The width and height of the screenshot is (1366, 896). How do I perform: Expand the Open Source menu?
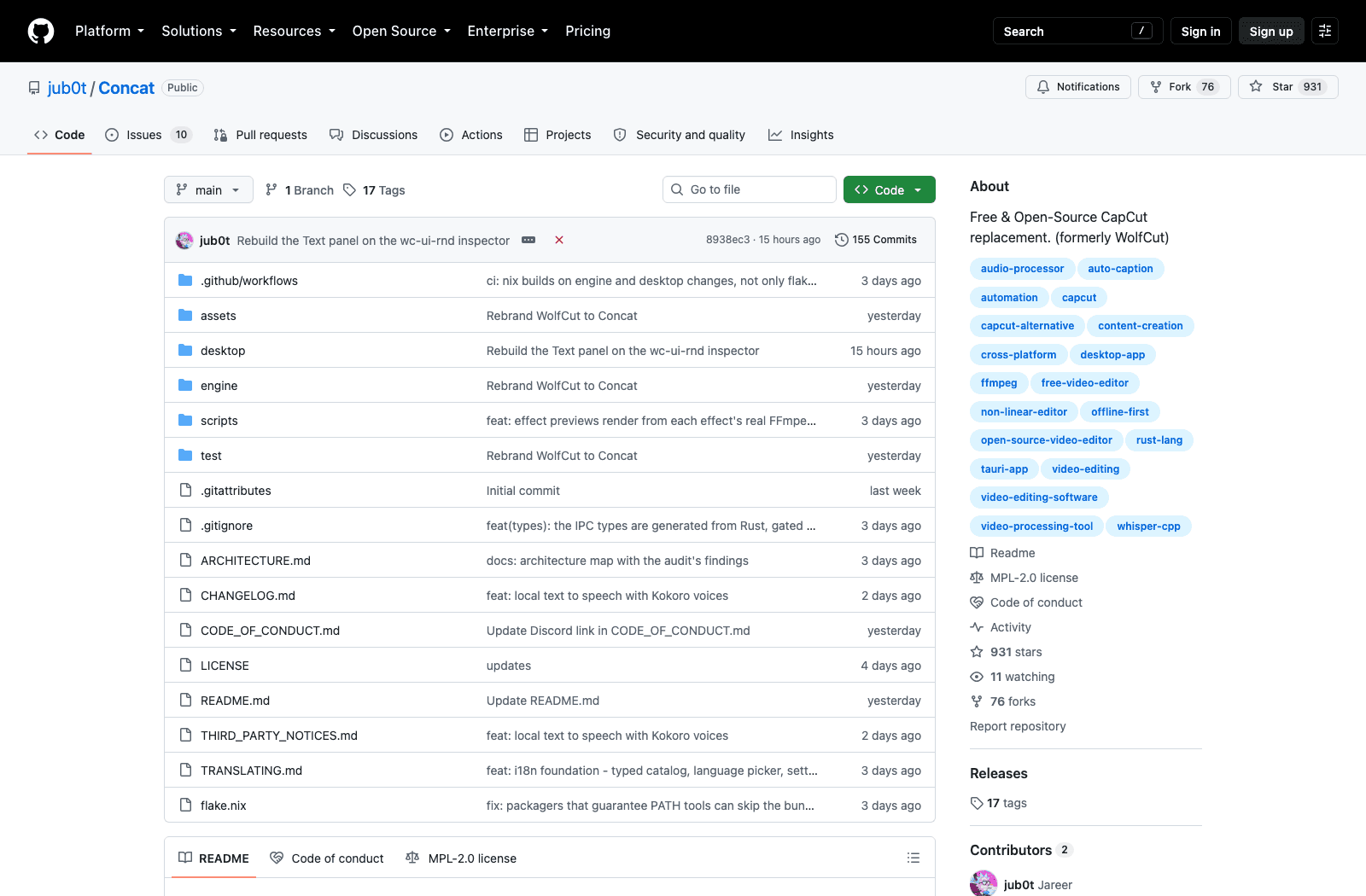(x=400, y=31)
